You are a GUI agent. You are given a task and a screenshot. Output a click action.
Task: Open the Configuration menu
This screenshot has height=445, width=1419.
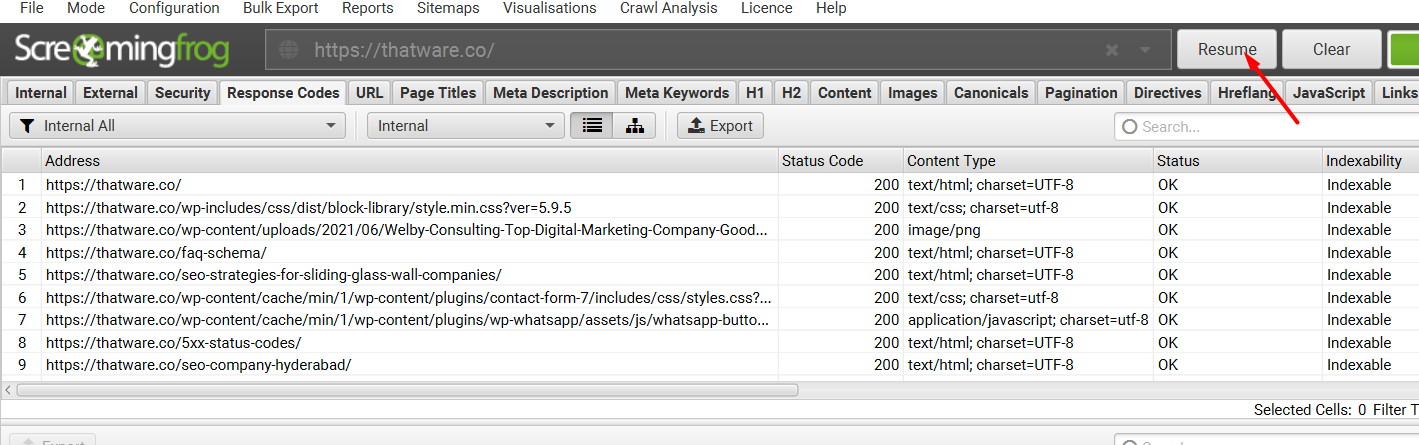point(174,8)
